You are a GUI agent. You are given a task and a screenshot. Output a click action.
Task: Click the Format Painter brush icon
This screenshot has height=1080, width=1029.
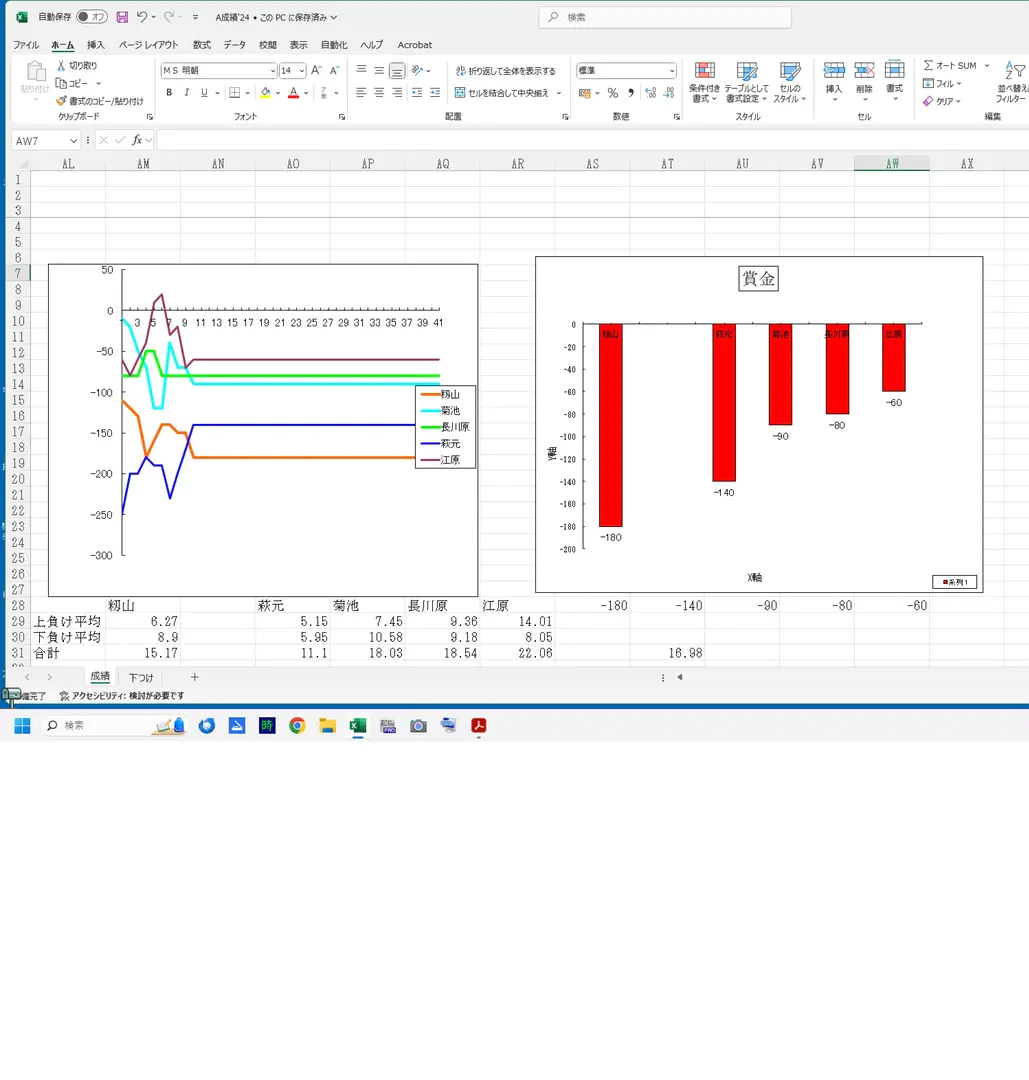point(61,101)
